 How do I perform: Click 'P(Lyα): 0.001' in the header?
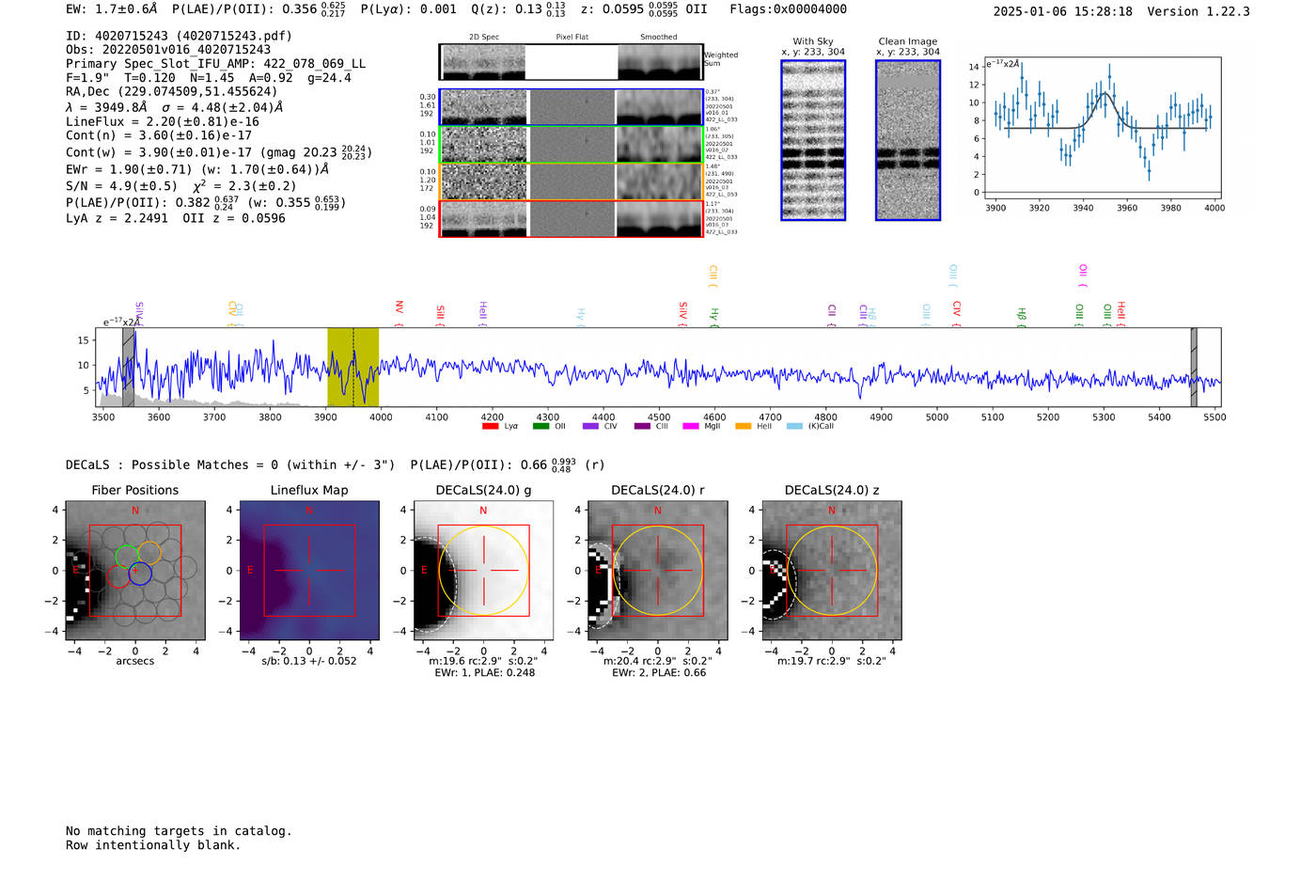click(409, 9)
